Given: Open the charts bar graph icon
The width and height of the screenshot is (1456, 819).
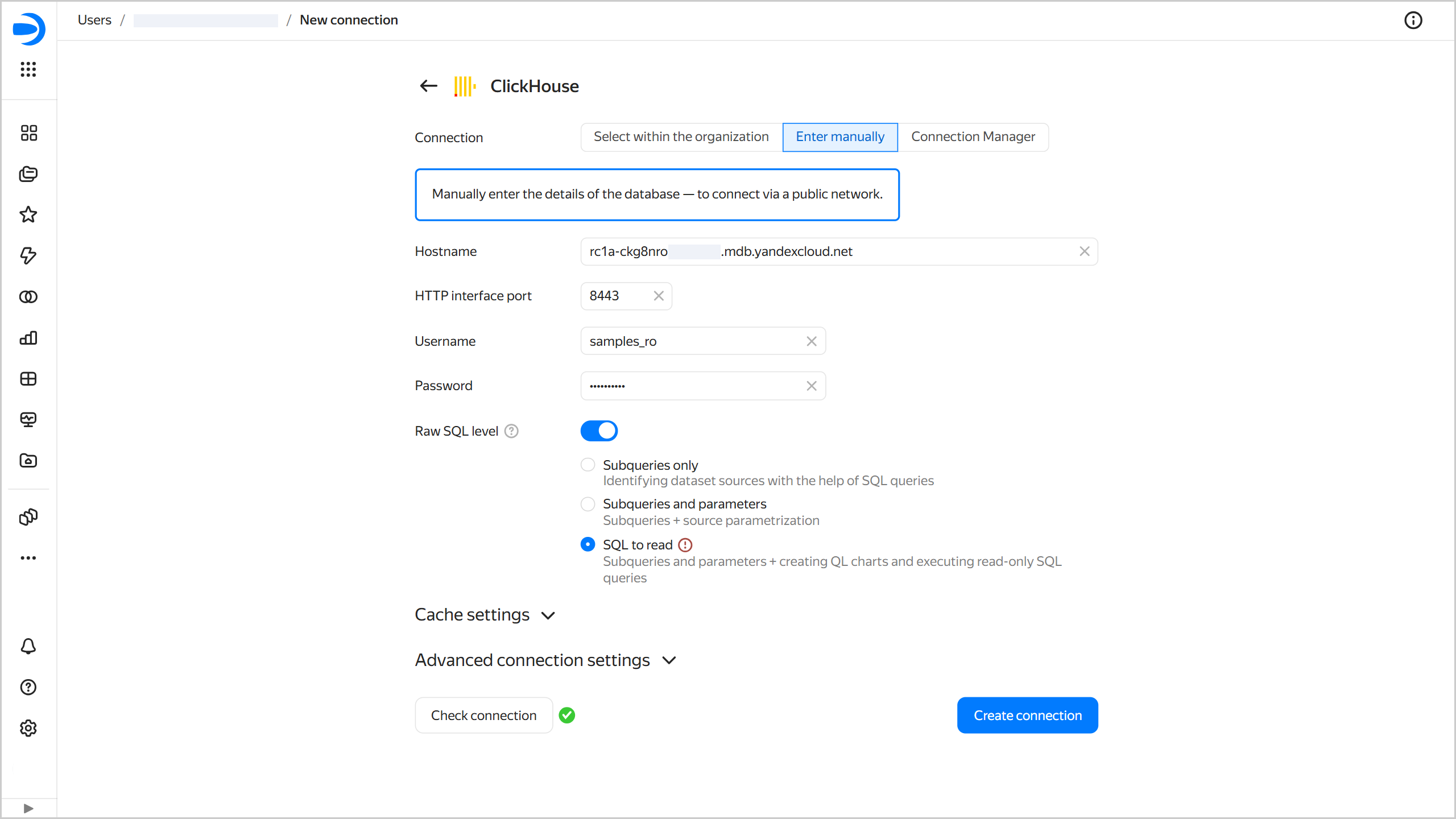Looking at the screenshot, I should click(28, 338).
